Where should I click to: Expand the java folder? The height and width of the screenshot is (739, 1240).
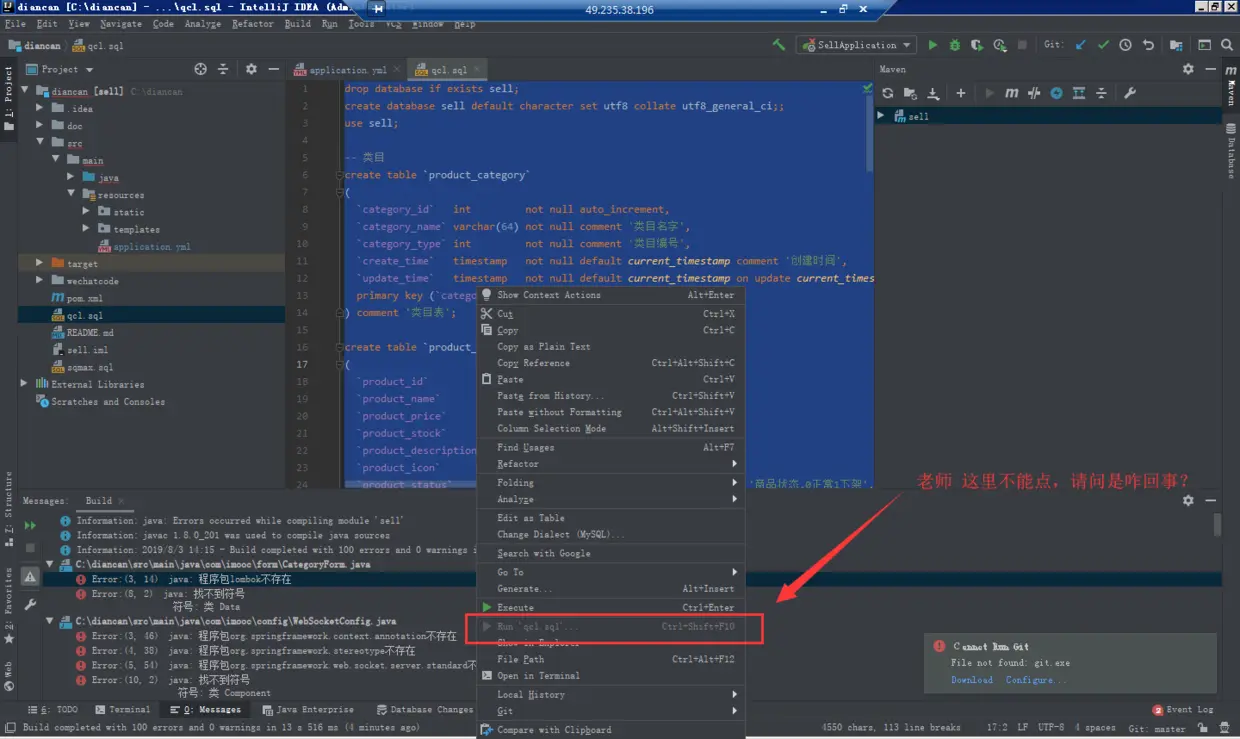(x=71, y=177)
